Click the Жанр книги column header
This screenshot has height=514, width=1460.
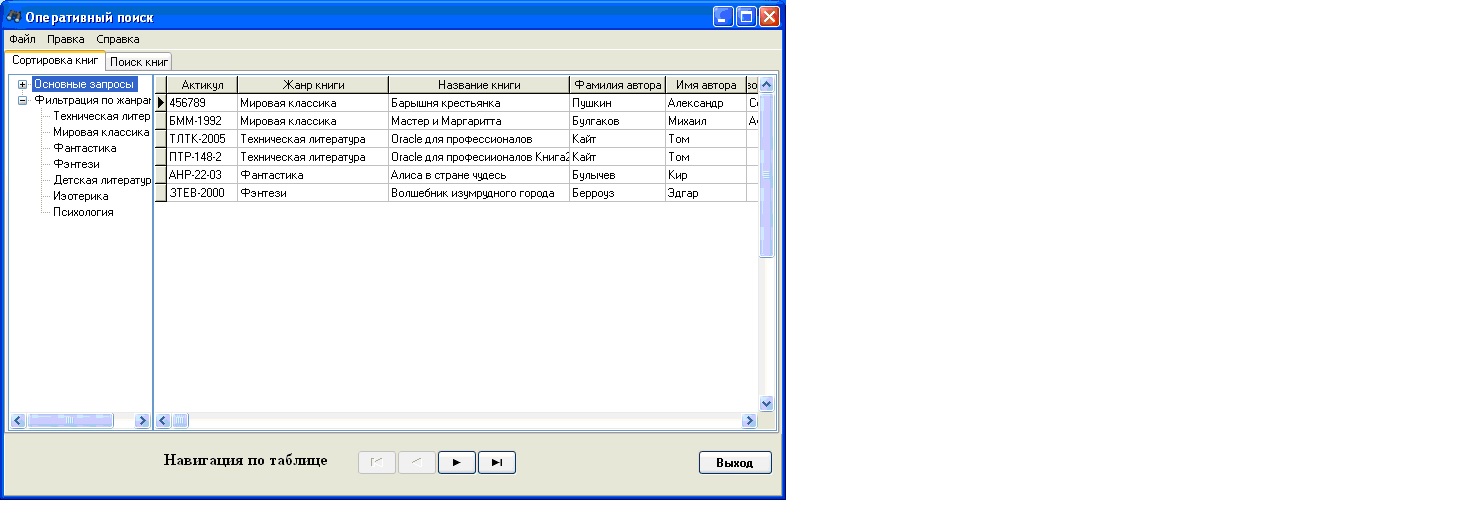[x=313, y=85]
